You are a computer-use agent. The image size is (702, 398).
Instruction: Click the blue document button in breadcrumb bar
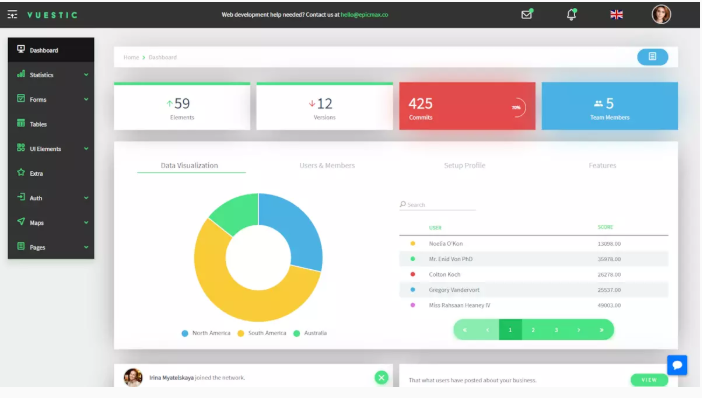[652, 57]
